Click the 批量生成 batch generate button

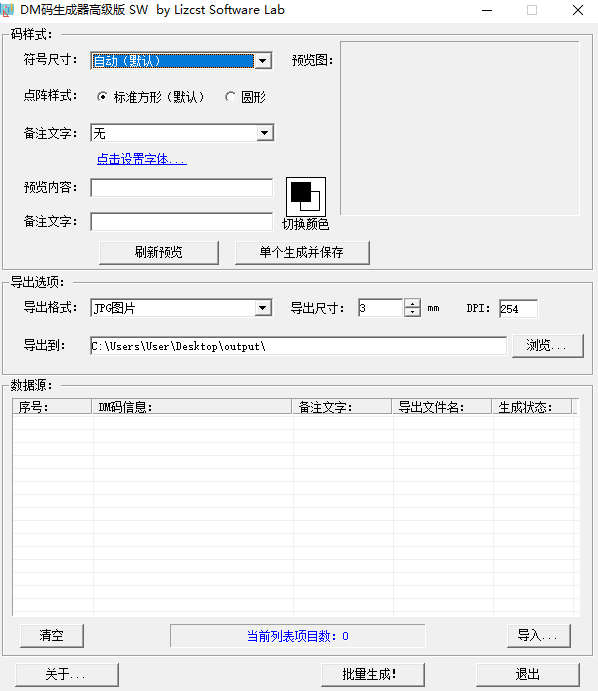coord(373,675)
